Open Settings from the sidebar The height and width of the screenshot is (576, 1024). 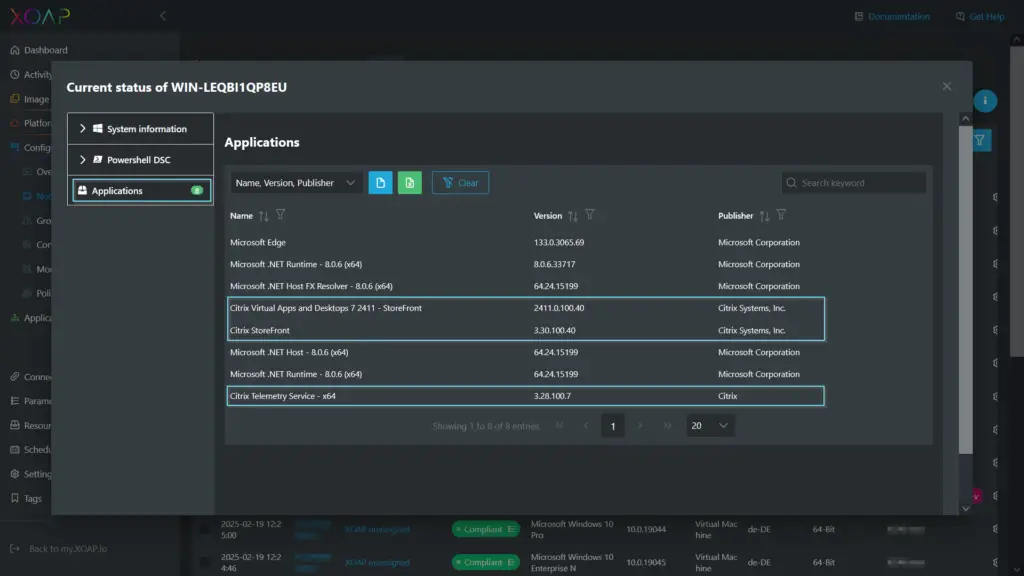[38, 474]
